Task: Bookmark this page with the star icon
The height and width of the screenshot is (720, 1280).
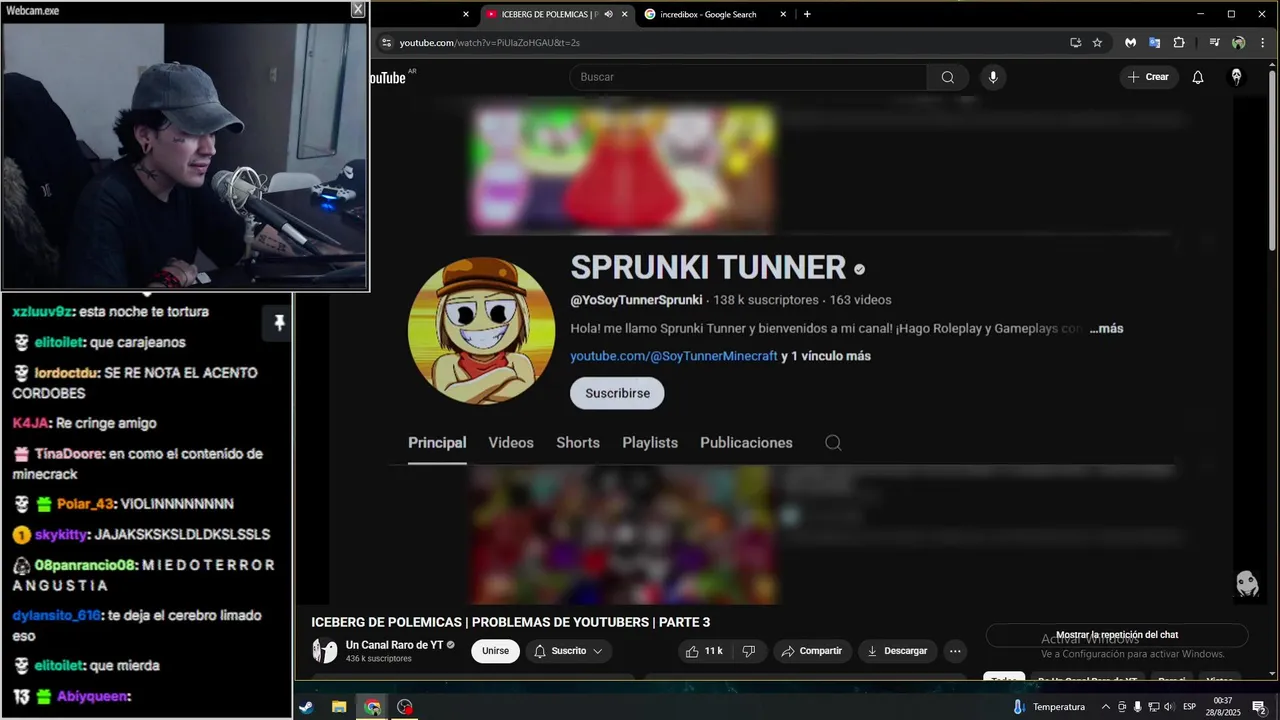Action: click(1097, 43)
